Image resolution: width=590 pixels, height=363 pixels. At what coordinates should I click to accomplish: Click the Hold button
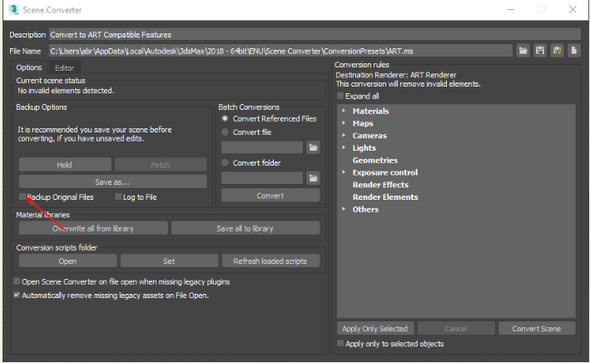pyautogui.click(x=65, y=165)
